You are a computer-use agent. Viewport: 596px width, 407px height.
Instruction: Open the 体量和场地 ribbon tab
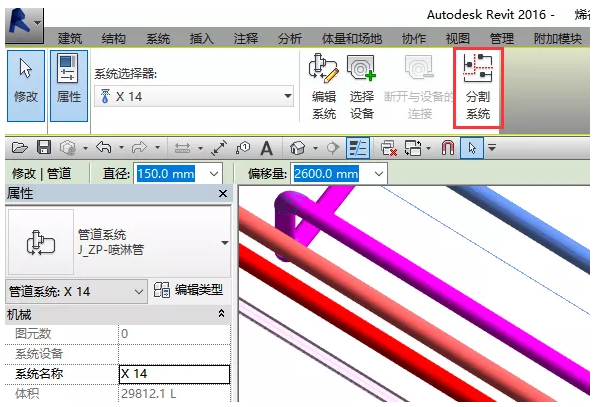pos(352,38)
